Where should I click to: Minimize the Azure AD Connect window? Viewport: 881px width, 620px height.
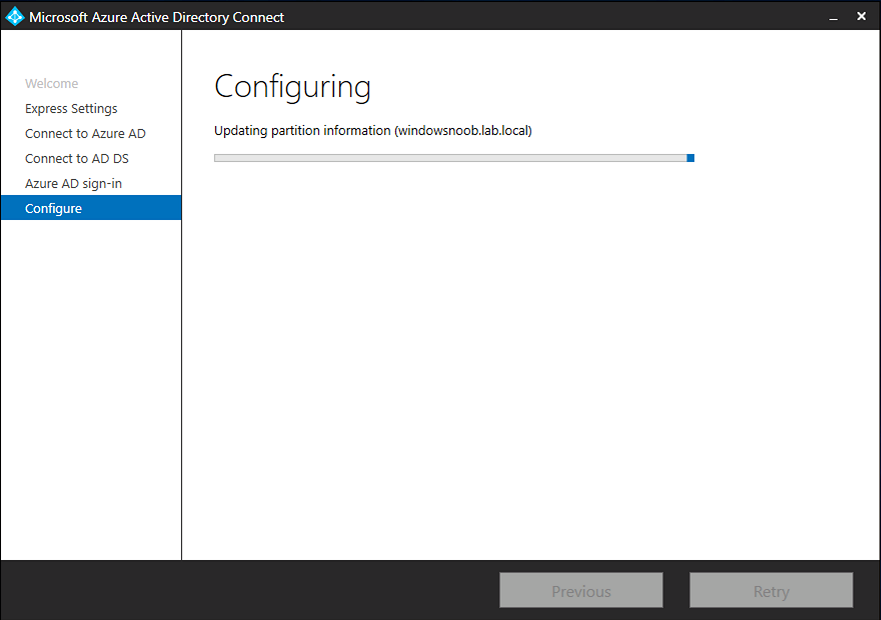(833, 17)
